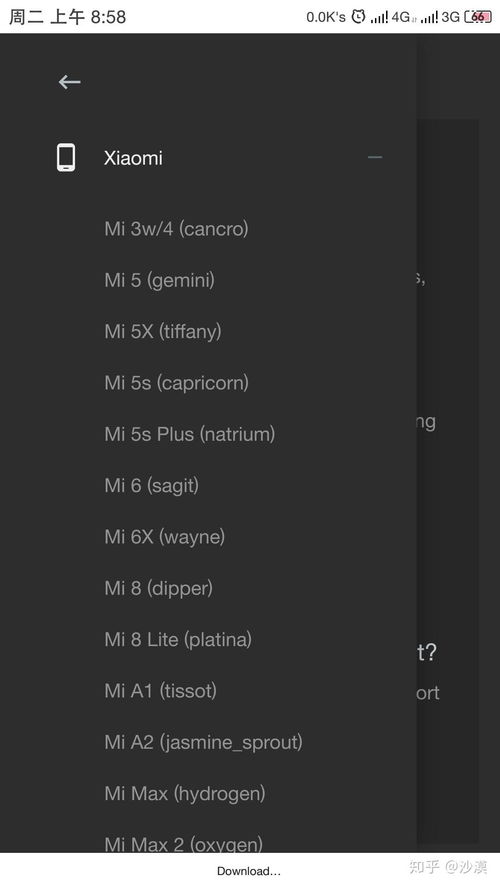The height and width of the screenshot is (888, 500).
Task: Choose Mi A1 (tissot)
Action: 160,691
